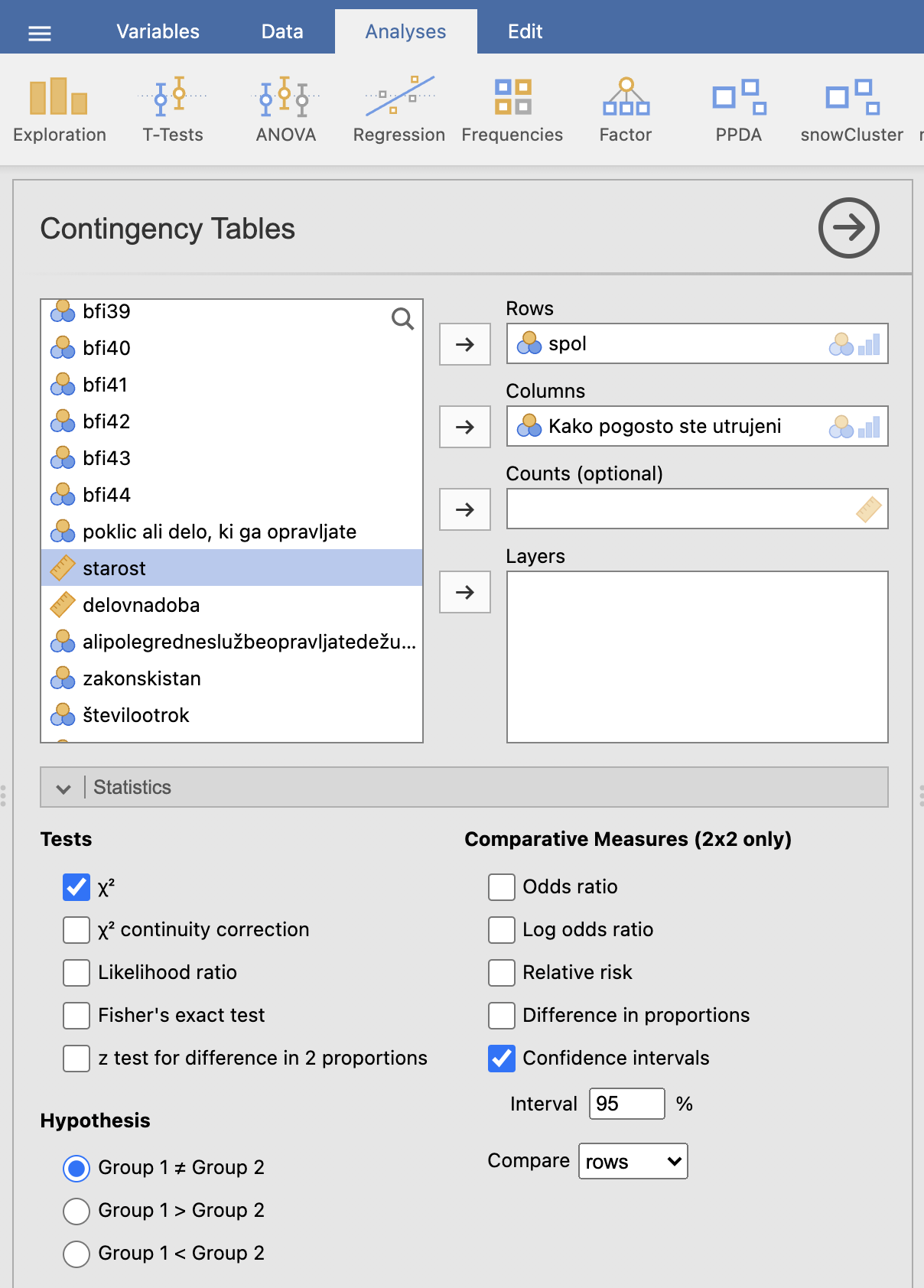924x1288 pixels.
Task: Open the Exploration analyses menu
Action: (60, 110)
